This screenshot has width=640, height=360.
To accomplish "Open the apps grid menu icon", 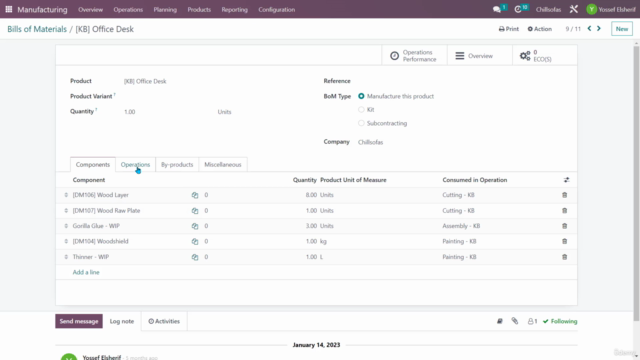I will point(9,9).
